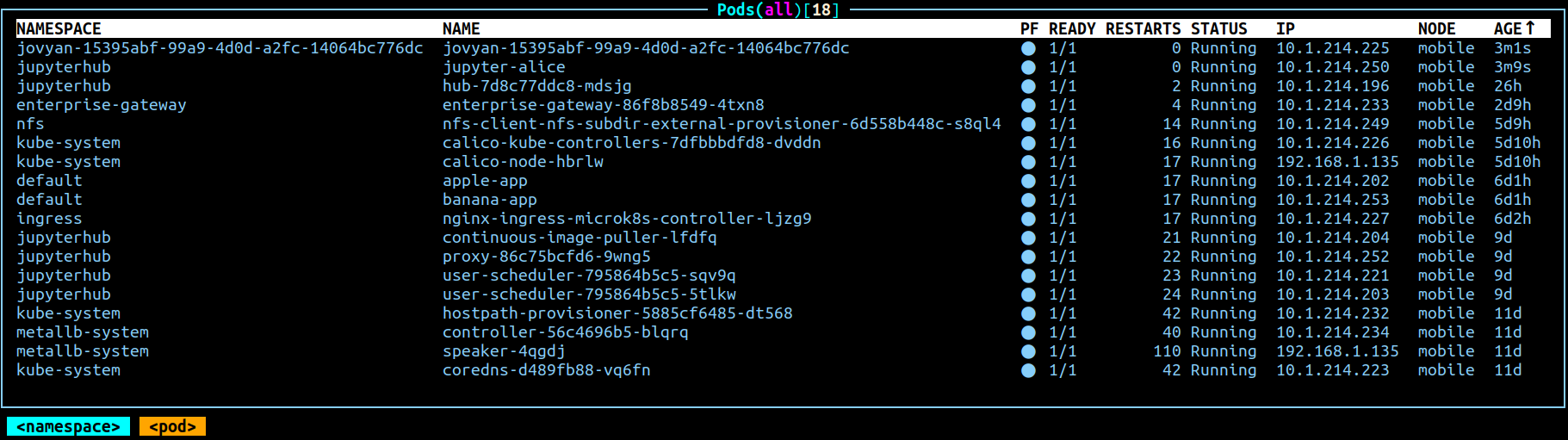Viewport: 1568px width, 440px height.
Task: Select the proxy-86c75bcfd6-9wng5 pod row
Action: pyautogui.click(x=547, y=257)
